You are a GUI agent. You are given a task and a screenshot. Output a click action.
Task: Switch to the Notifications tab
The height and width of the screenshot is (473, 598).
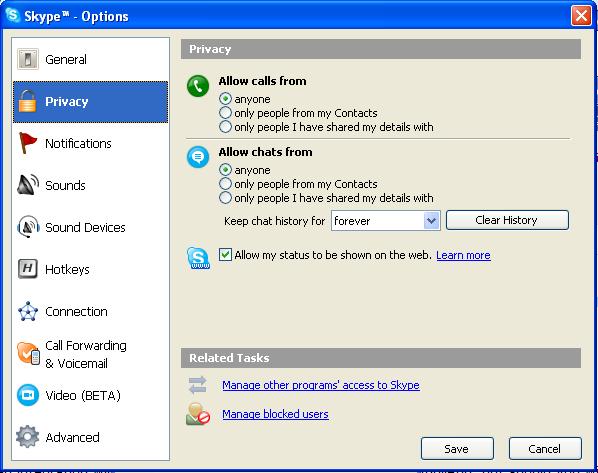pyautogui.click(x=90, y=143)
